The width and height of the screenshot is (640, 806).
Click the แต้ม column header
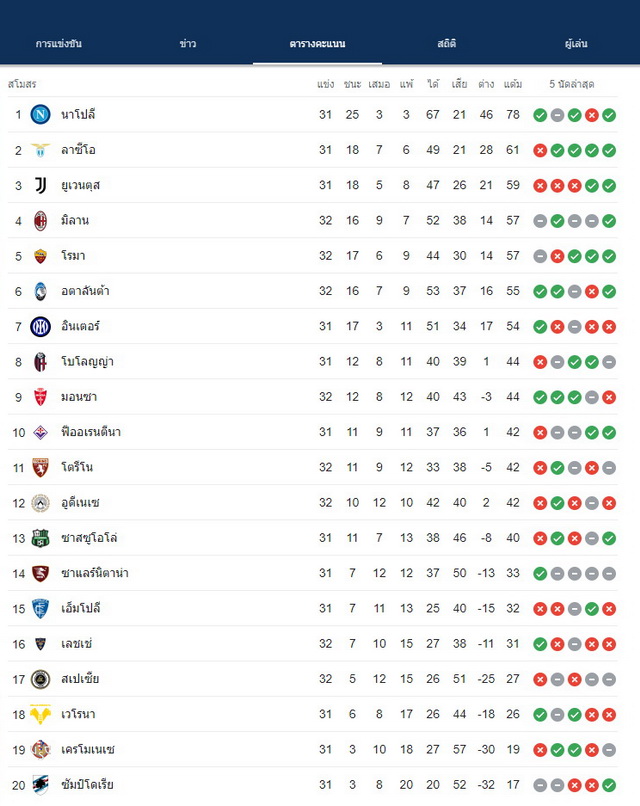pyautogui.click(x=513, y=84)
